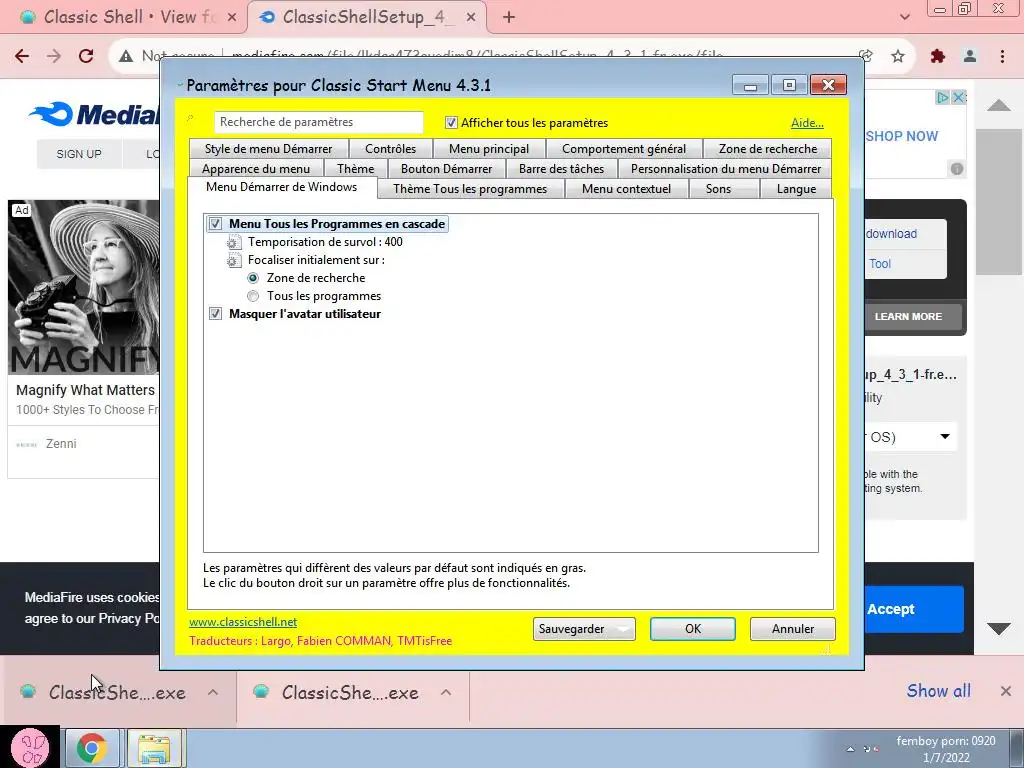Open second ClassicShe....exe download options chevron
1024x768 pixels.
[x=446, y=692]
